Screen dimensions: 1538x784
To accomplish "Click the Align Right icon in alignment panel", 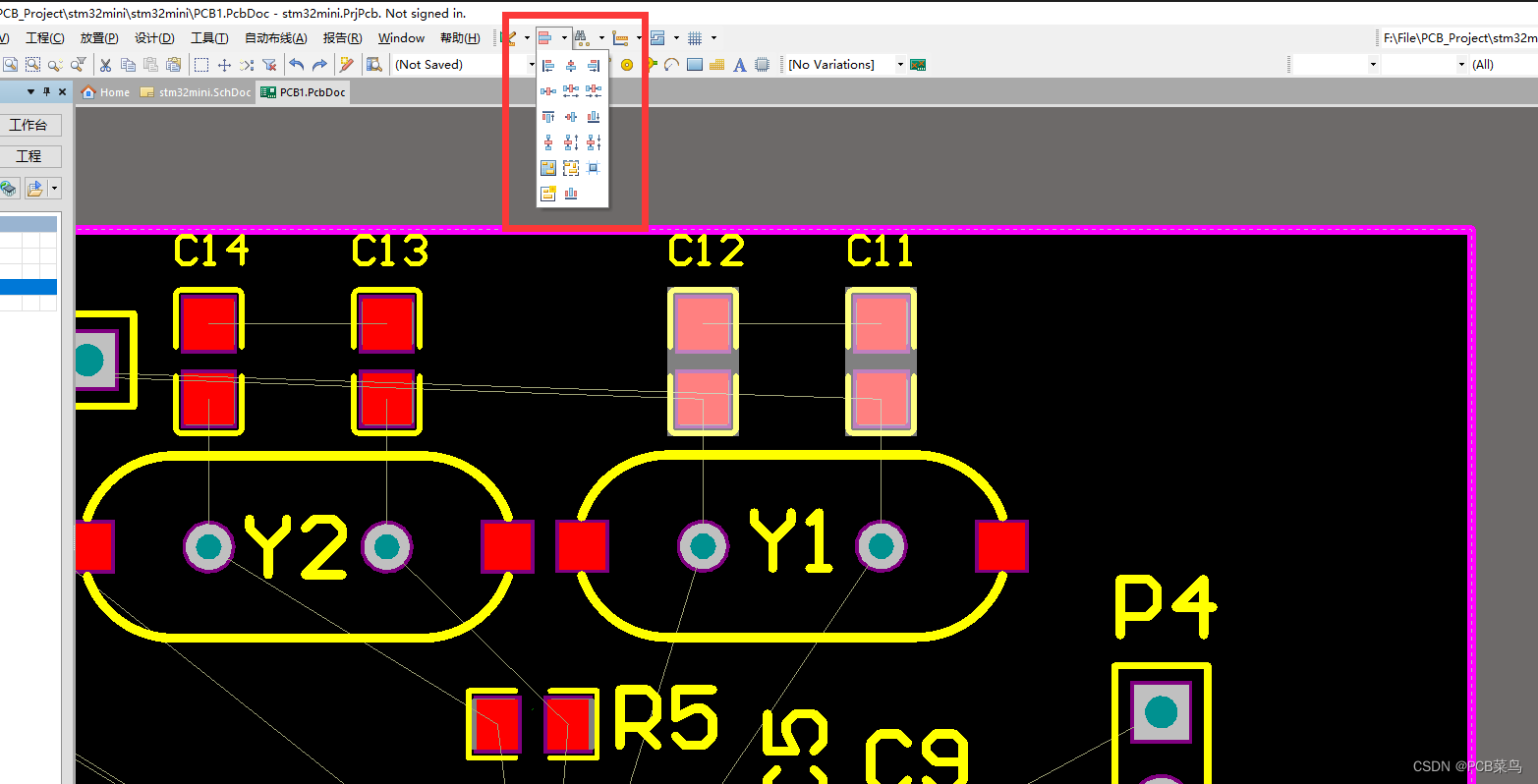I will (594, 65).
